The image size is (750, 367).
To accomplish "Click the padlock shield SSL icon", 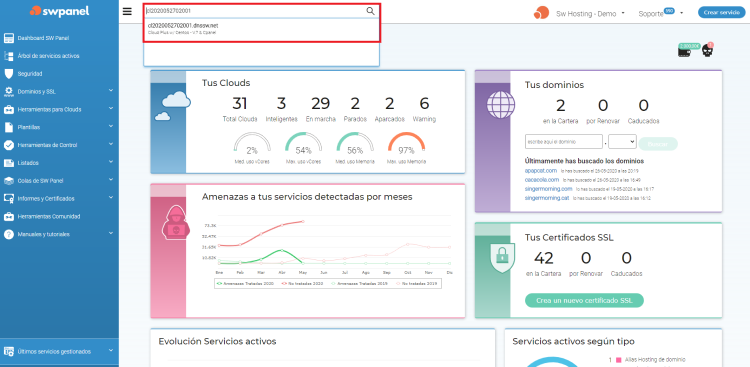I will 503,257.
